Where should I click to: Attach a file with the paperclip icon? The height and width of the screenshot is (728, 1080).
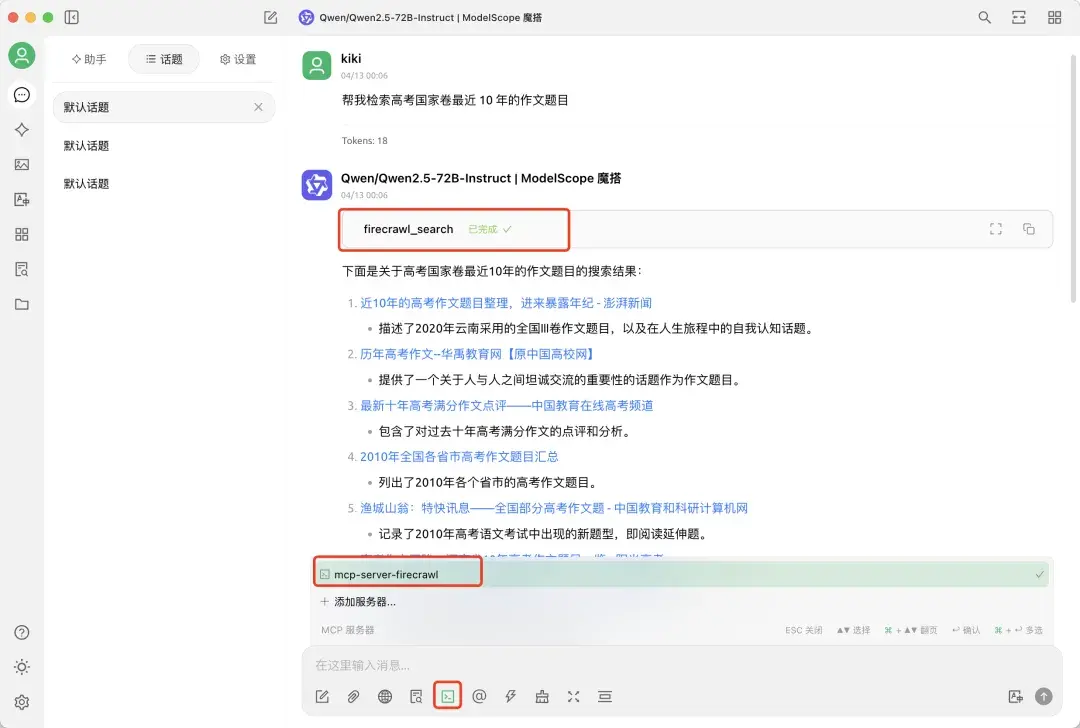click(x=353, y=696)
